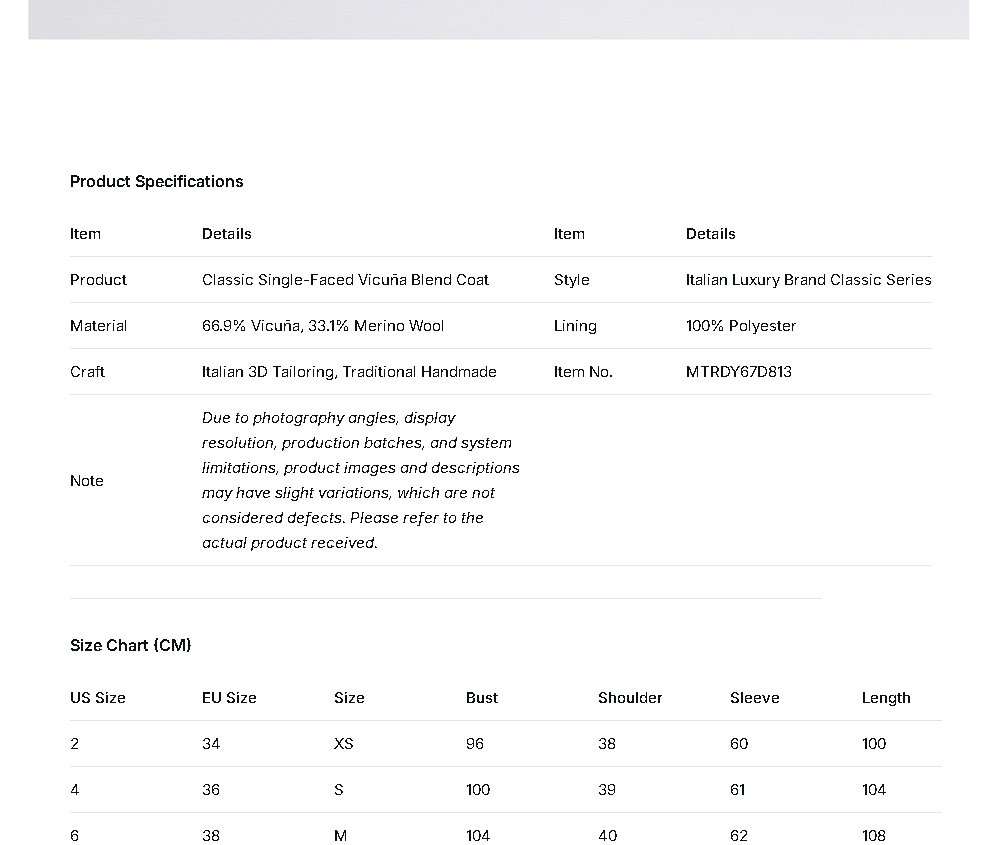Click the Shoulder column header
1000x845 pixels.
[630, 698]
